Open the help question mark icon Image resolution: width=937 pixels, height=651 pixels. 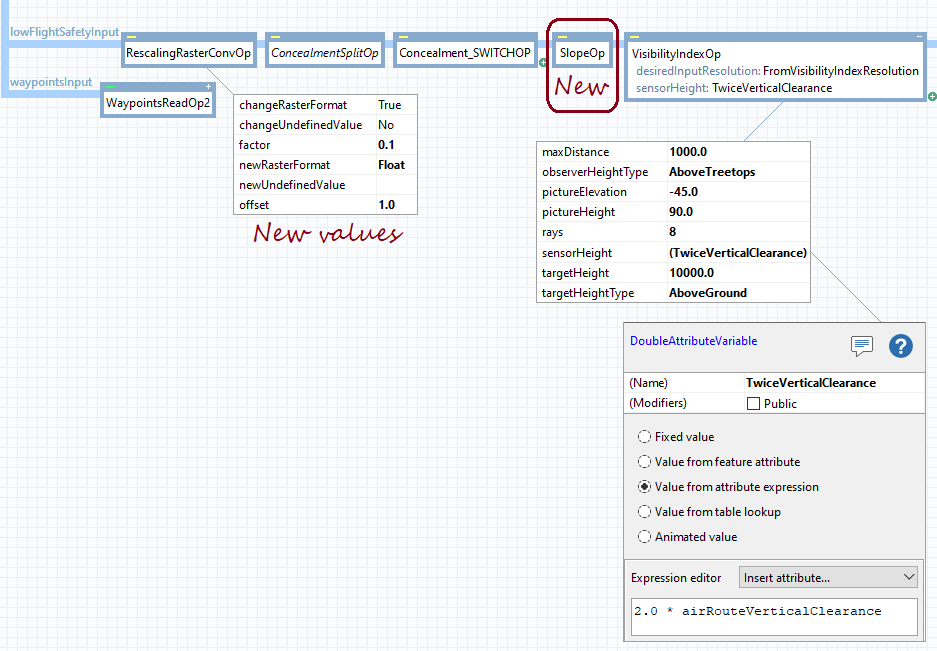(900, 346)
